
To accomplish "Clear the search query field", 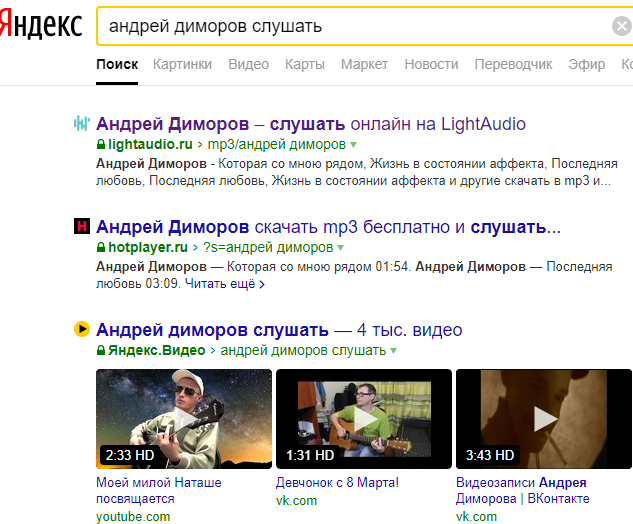I will point(622,27).
